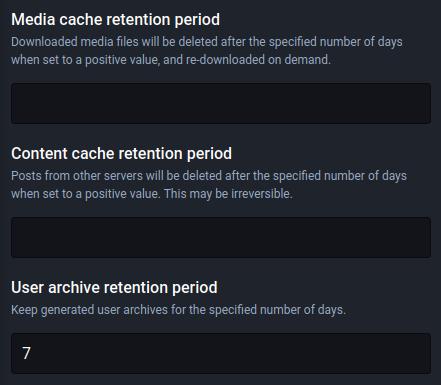
Task: Click right end of User archive input
Action: point(422,353)
